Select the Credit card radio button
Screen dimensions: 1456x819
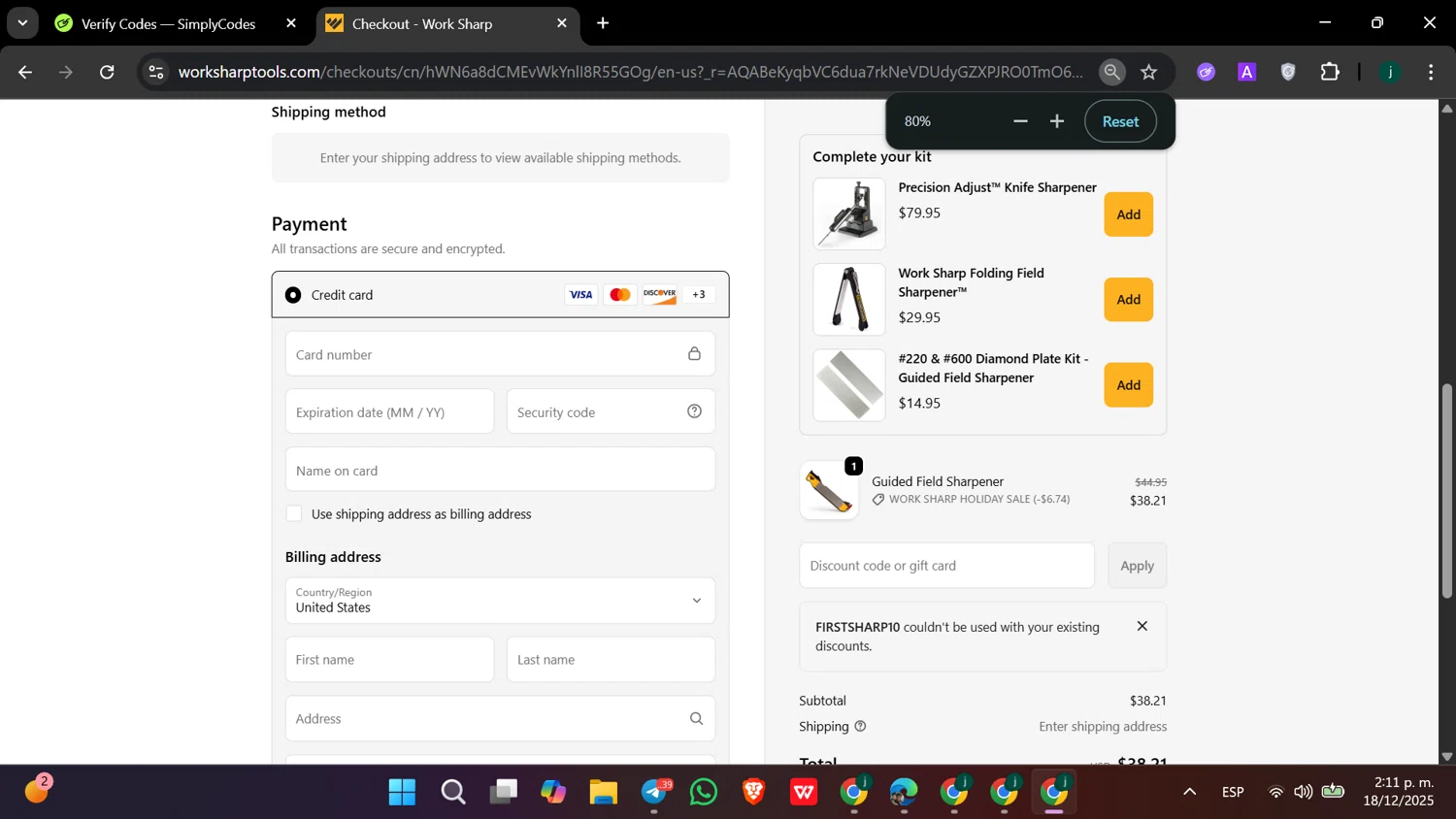(293, 295)
